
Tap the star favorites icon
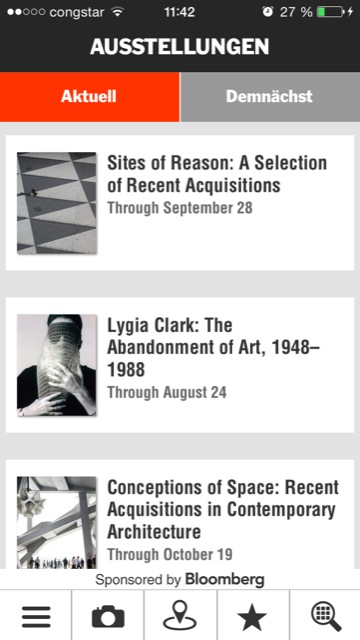tap(252, 616)
